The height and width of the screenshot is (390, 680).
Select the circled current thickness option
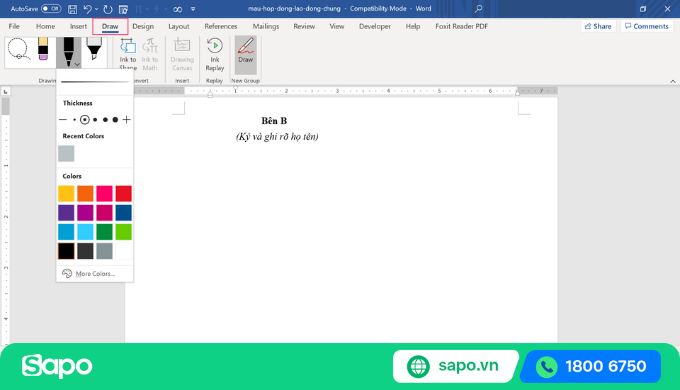coord(85,120)
